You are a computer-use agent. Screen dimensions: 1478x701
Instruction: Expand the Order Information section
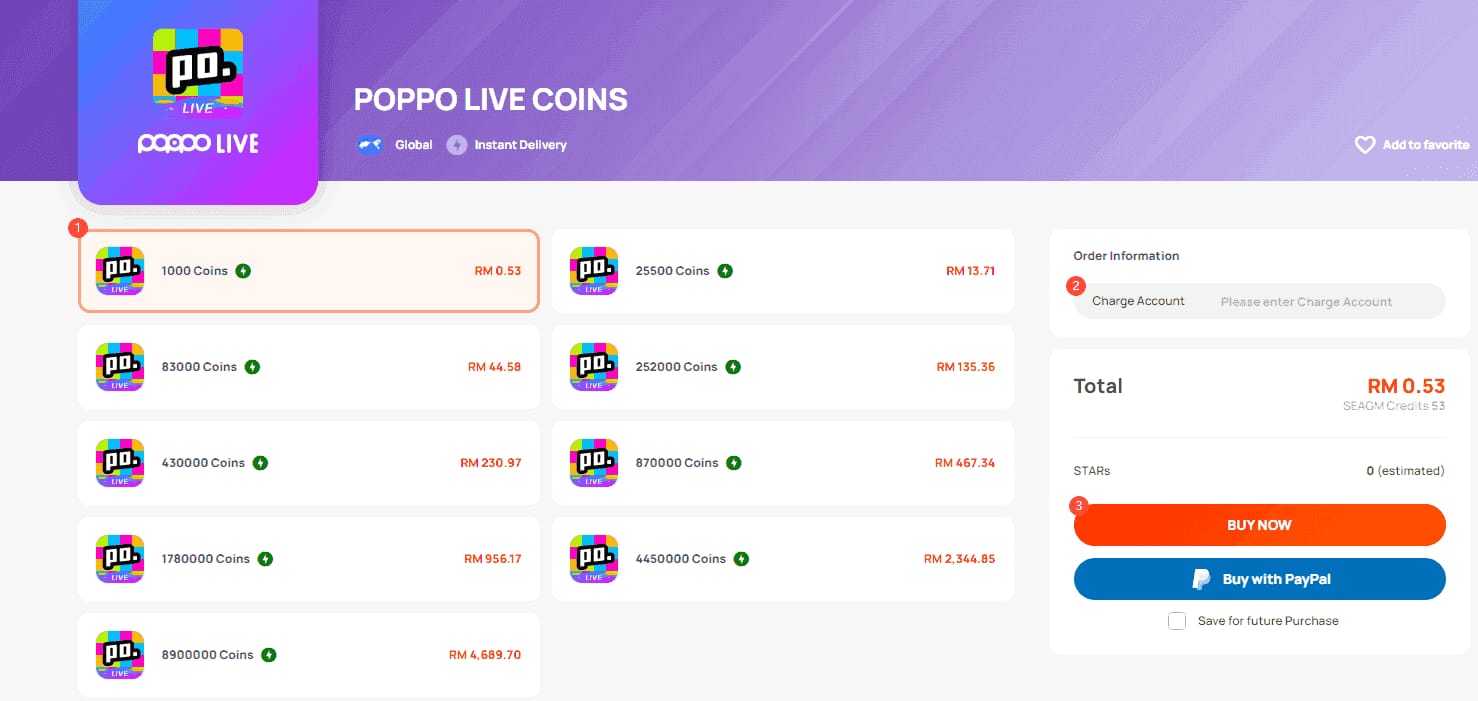click(x=1126, y=255)
